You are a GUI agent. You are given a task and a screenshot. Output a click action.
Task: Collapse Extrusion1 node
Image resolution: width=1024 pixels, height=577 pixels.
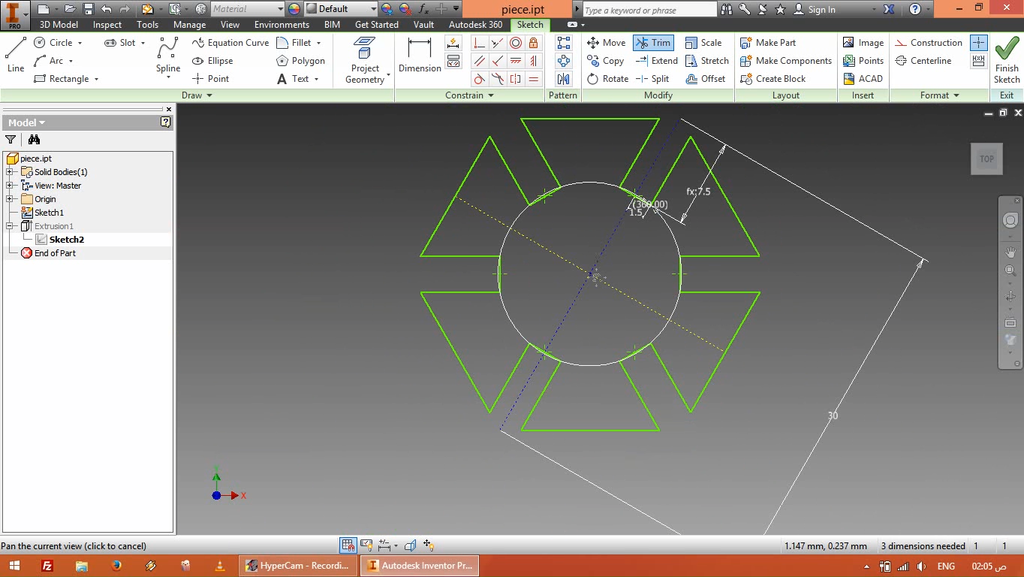coord(10,226)
